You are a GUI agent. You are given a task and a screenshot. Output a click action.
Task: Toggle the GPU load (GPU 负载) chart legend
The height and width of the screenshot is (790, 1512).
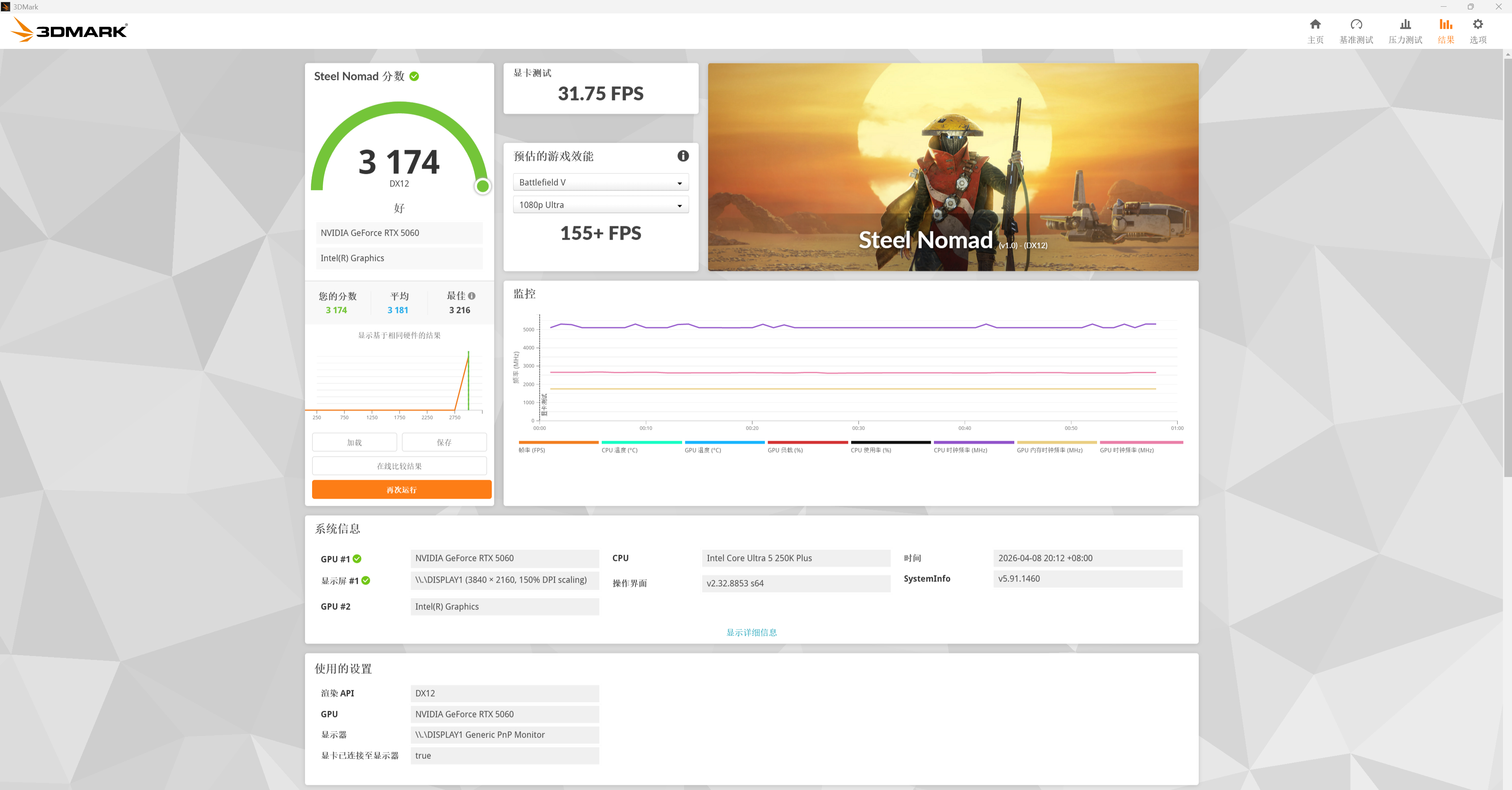(785, 450)
